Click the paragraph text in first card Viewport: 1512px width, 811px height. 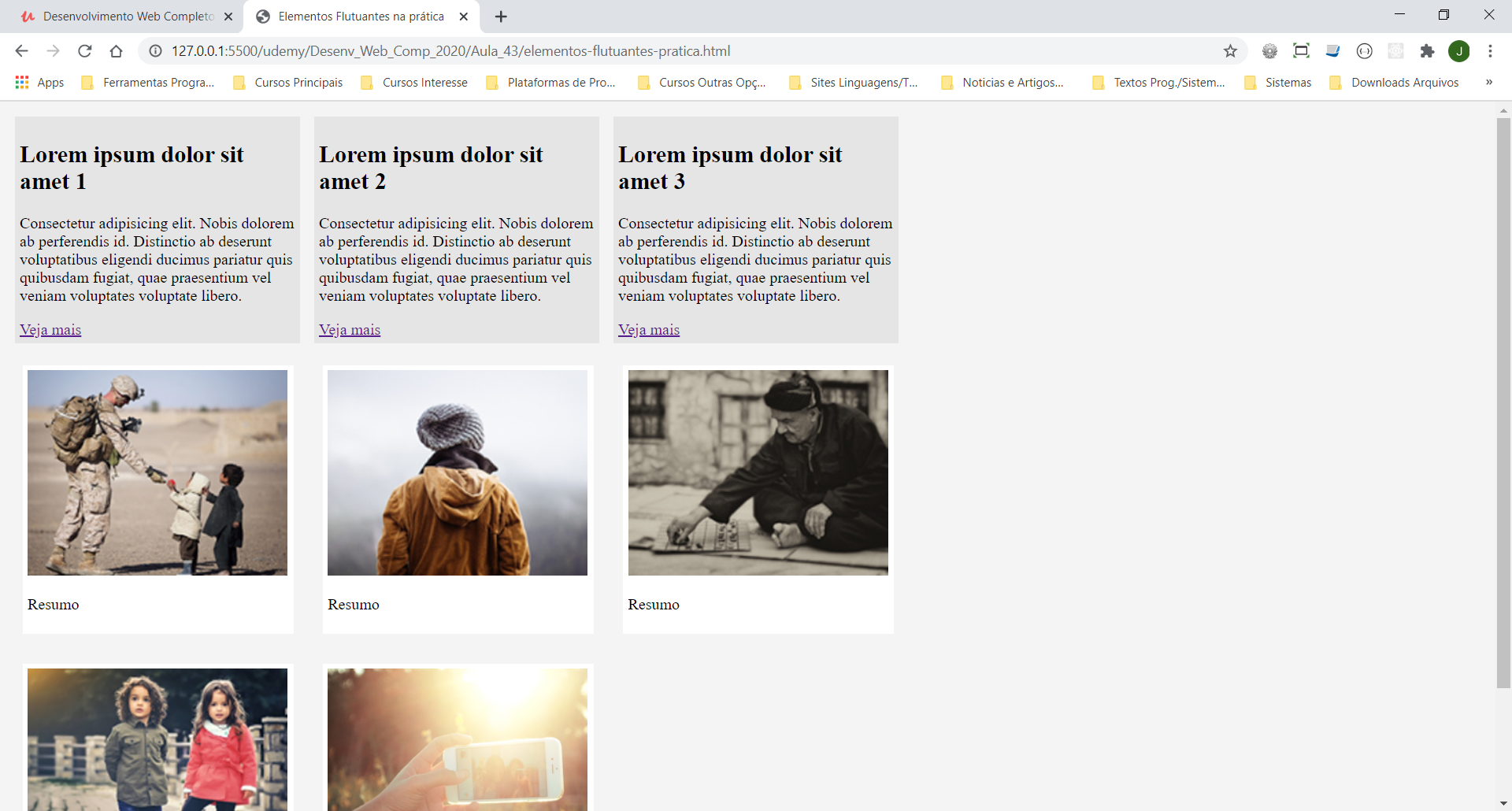(157, 260)
